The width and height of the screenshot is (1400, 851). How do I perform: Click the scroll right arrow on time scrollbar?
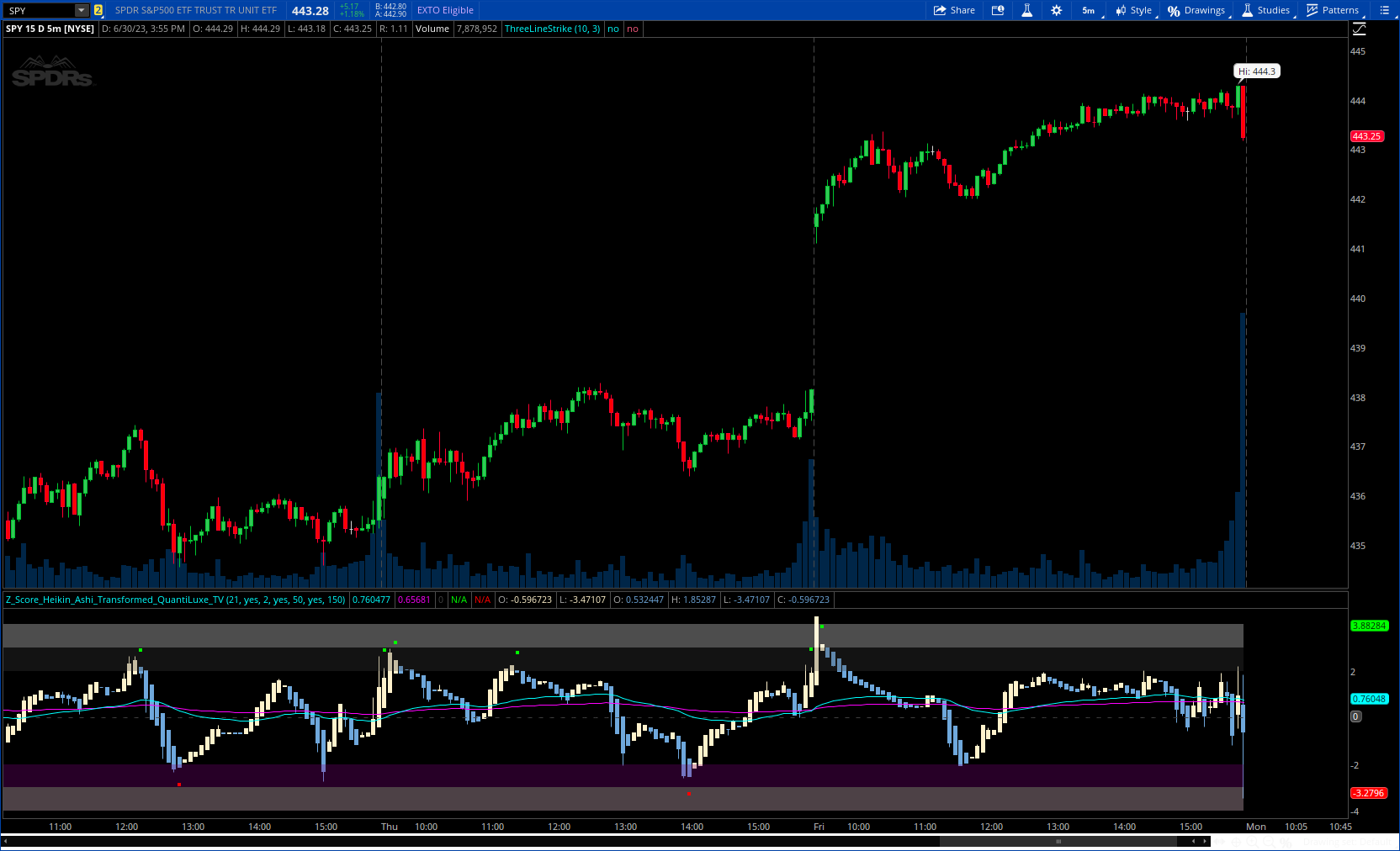1205,841
